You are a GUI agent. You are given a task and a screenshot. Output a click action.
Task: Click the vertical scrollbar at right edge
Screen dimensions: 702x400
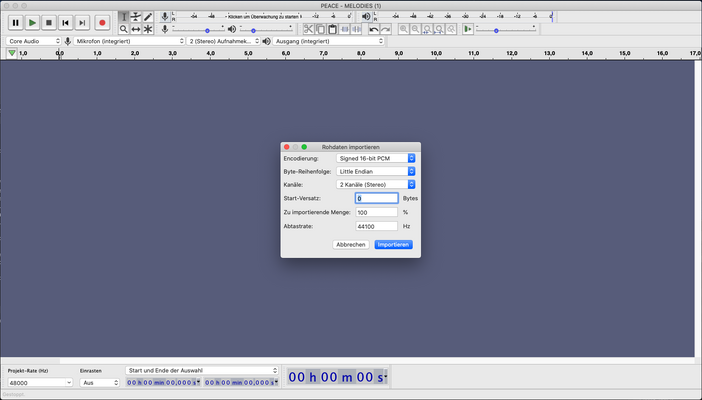click(x=698, y=208)
